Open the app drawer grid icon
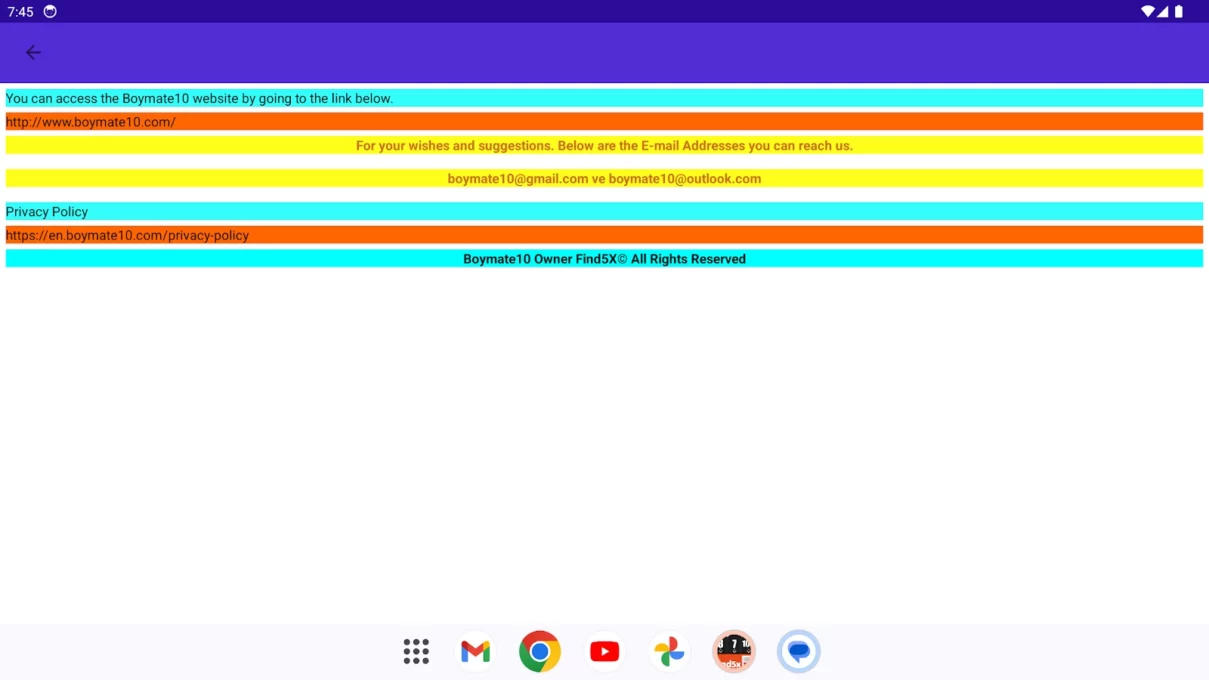1209x680 pixels. point(416,651)
